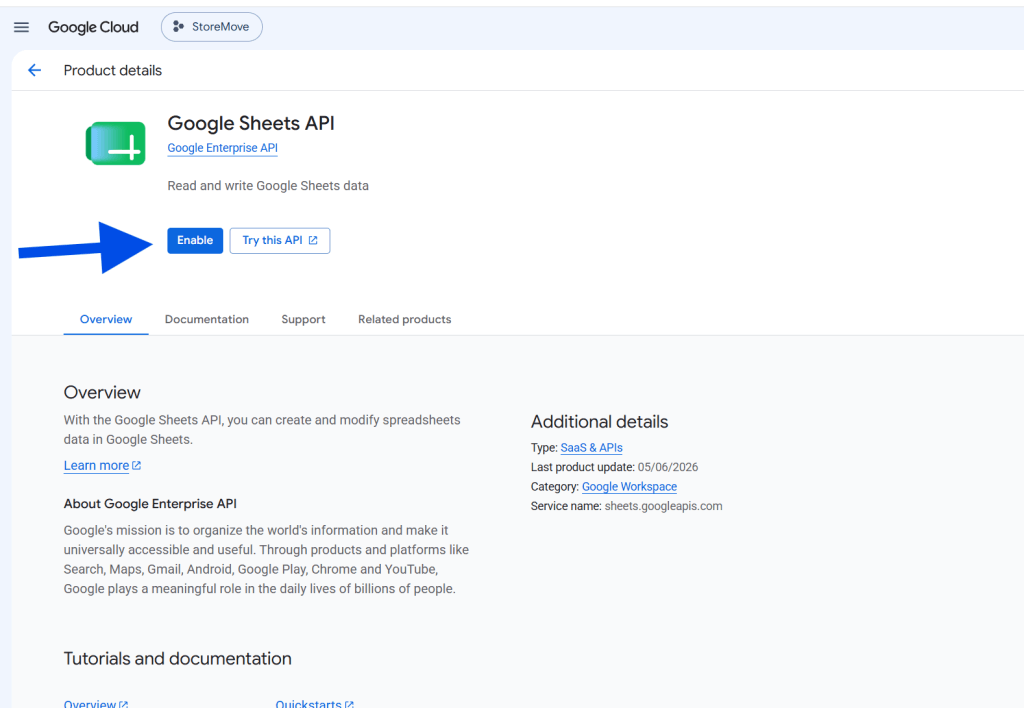Open the SaaS & APIs type link
The image size is (1024, 708).
click(x=592, y=448)
